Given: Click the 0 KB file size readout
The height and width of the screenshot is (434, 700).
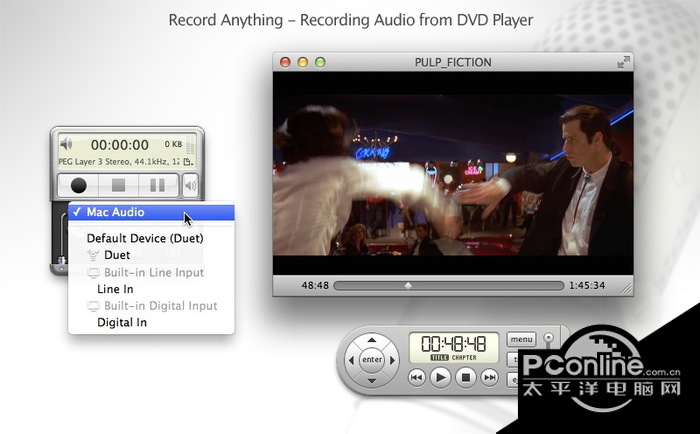Looking at the screenshot, I should (x=173, y=144).
